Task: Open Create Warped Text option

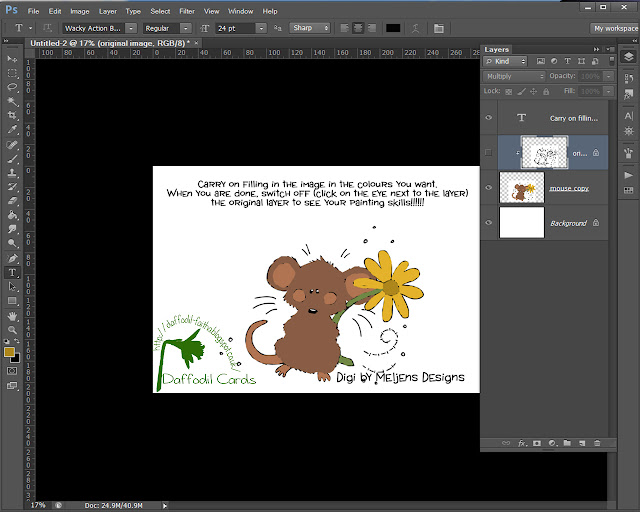Action: pyautogui.click(x=416, y=28)
